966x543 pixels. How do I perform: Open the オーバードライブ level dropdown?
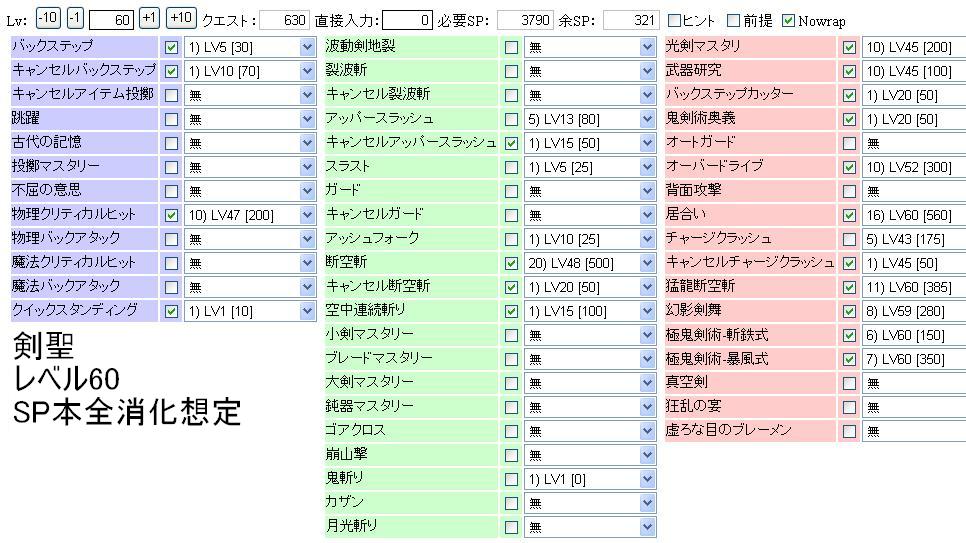[914, 168]
